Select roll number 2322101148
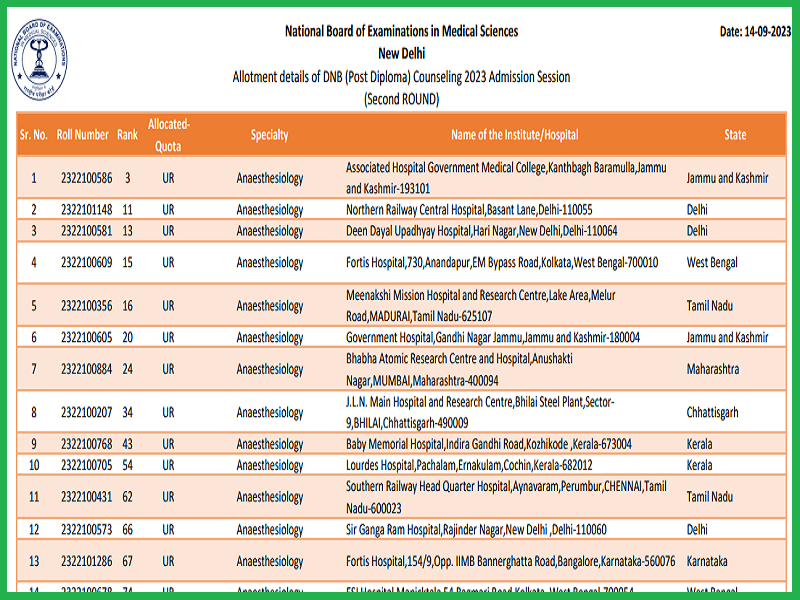The height and width of the screenshot is (600, 800). (x=87, y=210)
